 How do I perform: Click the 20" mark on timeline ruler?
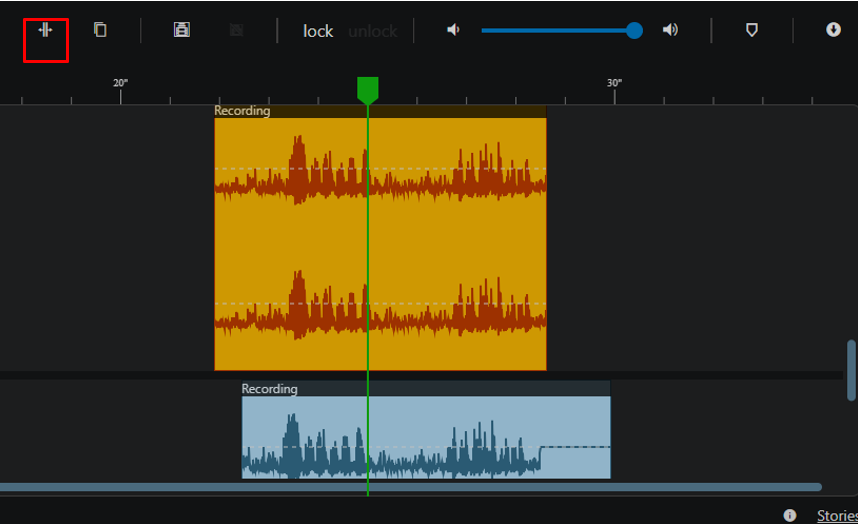pyautogui.click(x=120, y=83)
